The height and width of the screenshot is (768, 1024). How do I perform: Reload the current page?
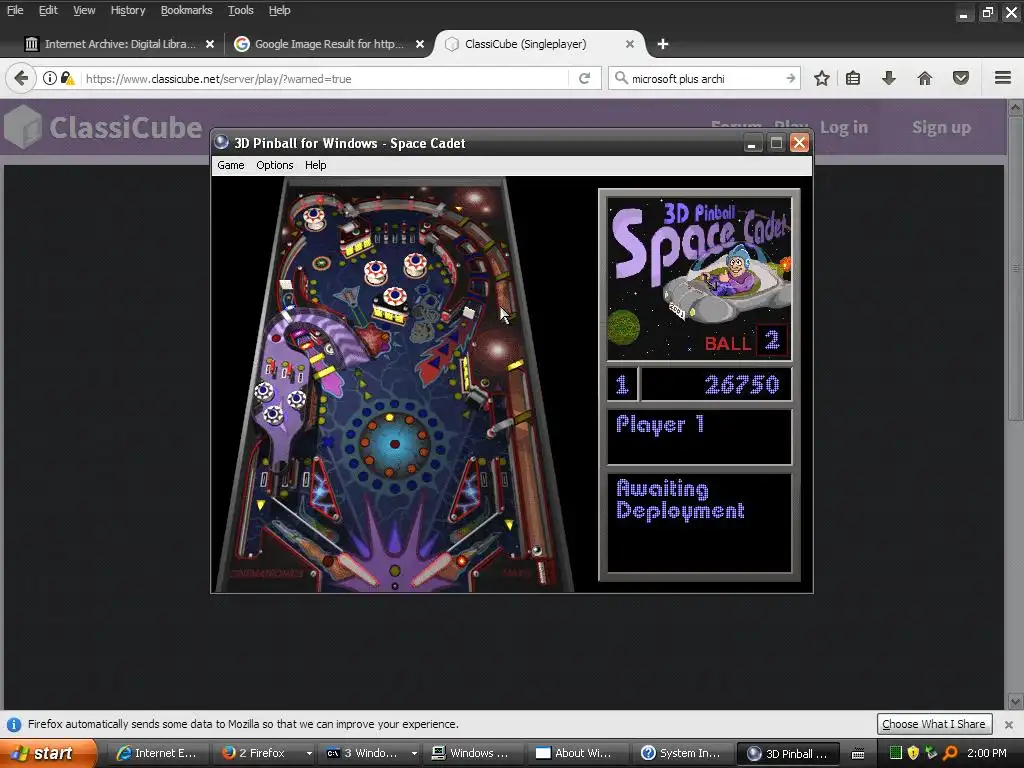click(584, 78)
